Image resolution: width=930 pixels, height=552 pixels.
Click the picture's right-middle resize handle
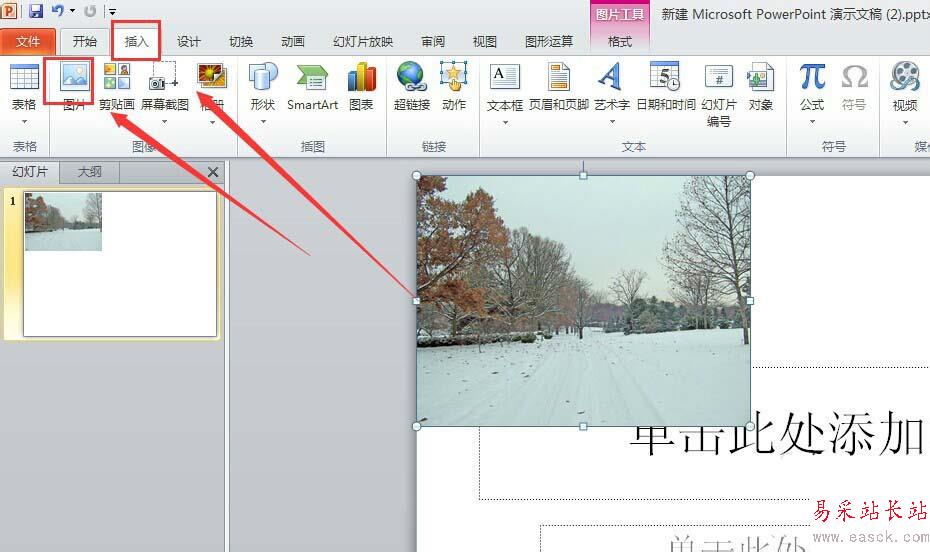tap(750, 301)
